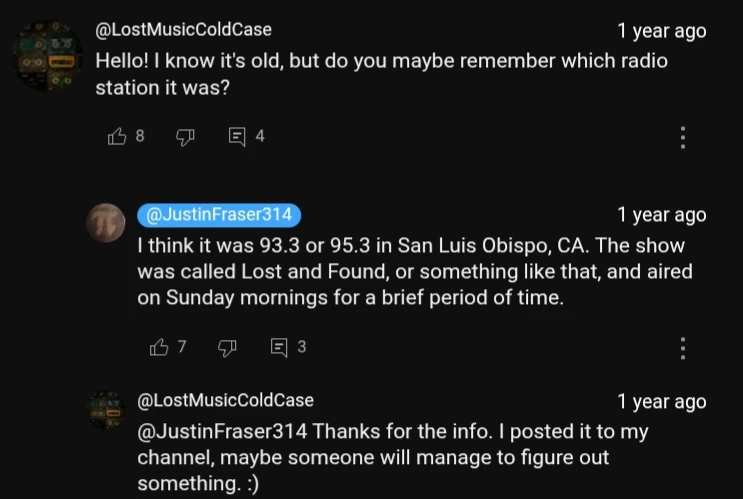The width and height of the screenshot is (743, 499).
Task: Show the 3 replies under JustinFraser314's comment
Action: (x=280, y=347)
